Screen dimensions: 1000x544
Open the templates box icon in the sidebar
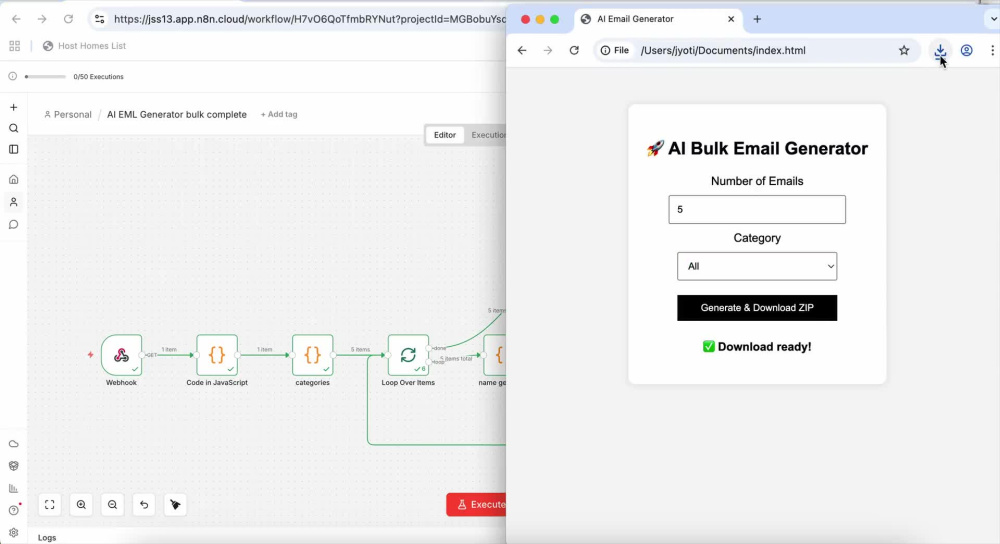[13, 466]
